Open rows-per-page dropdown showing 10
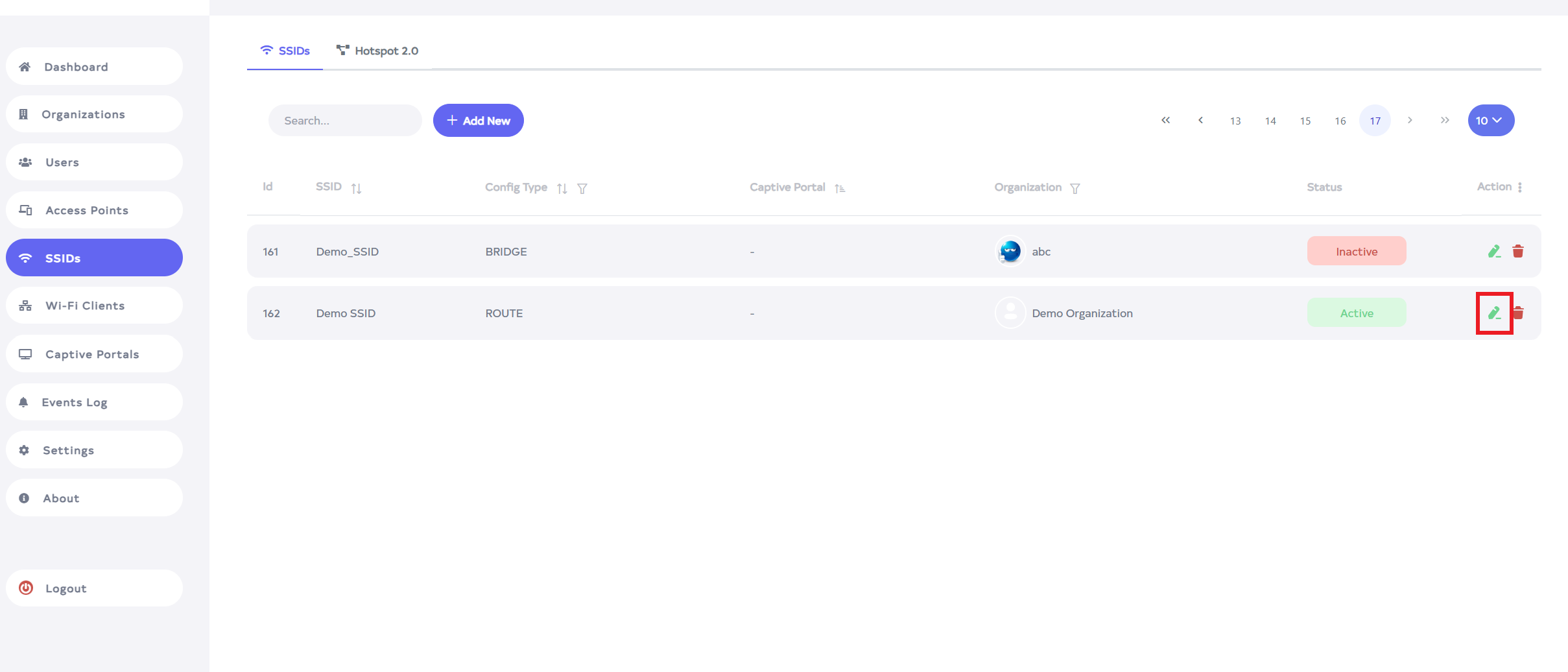 tap(1491, 121)
